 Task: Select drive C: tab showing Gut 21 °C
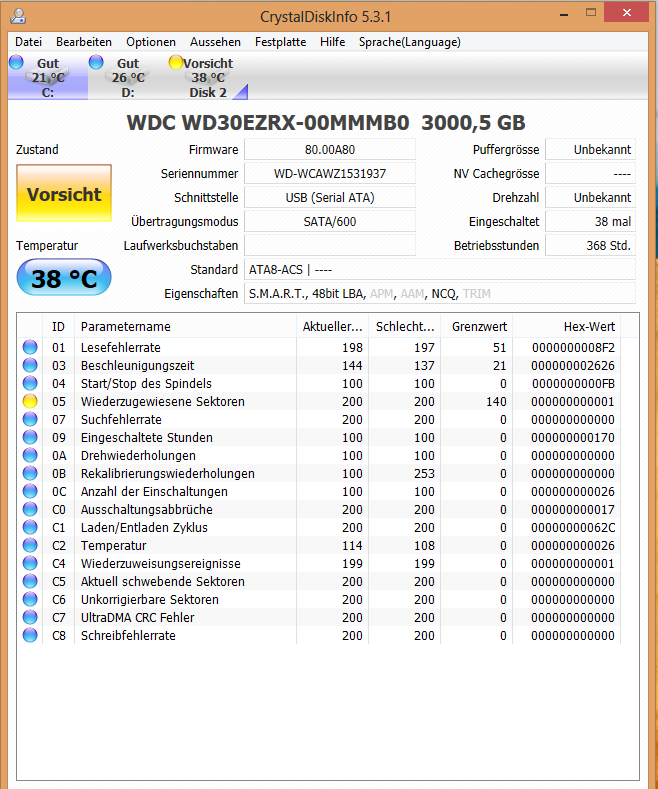[x=48, y=77]
